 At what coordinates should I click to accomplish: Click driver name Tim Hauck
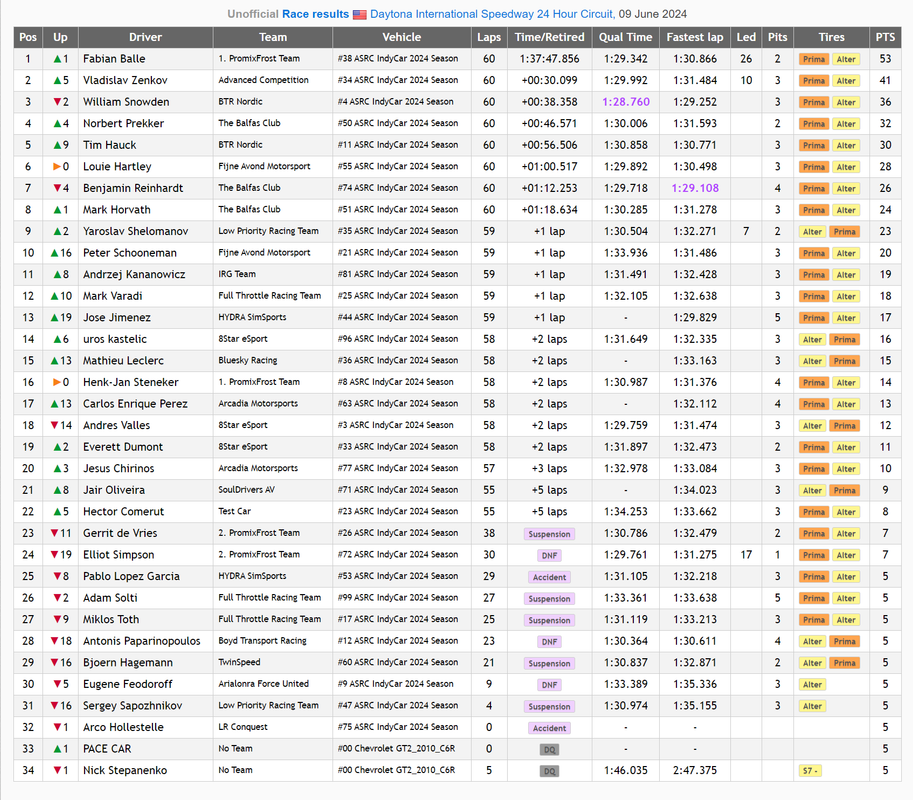[109, 145]
